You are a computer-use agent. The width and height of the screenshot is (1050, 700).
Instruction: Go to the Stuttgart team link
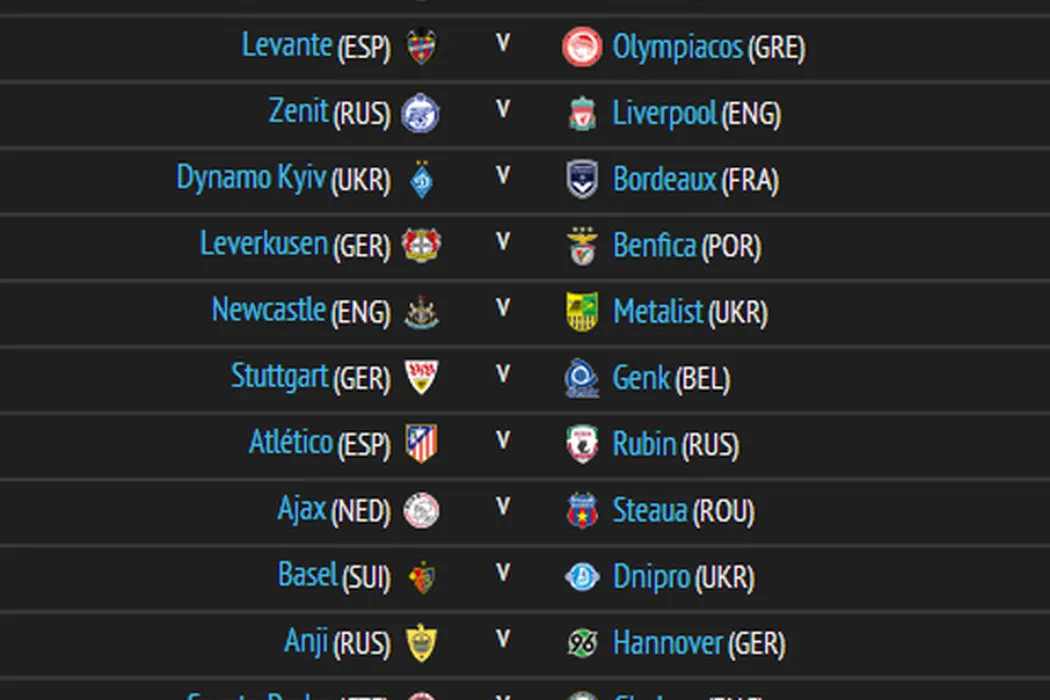pyautogui.click(x=280, y=377)
